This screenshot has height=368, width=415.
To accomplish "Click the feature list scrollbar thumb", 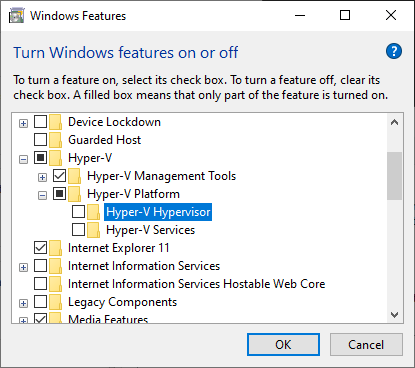I will click(x=395, y=176).
